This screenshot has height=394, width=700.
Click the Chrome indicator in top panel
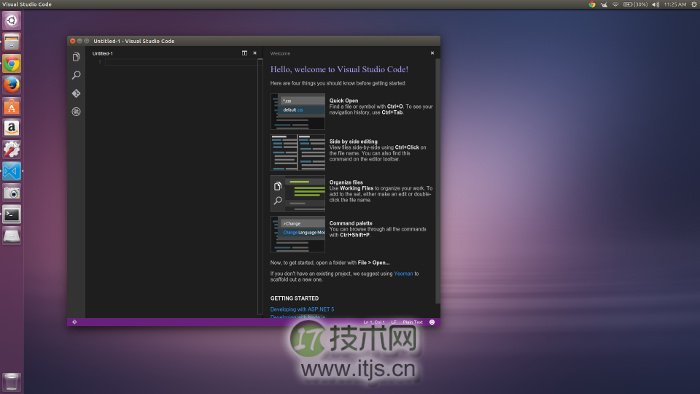coord(592,4)
